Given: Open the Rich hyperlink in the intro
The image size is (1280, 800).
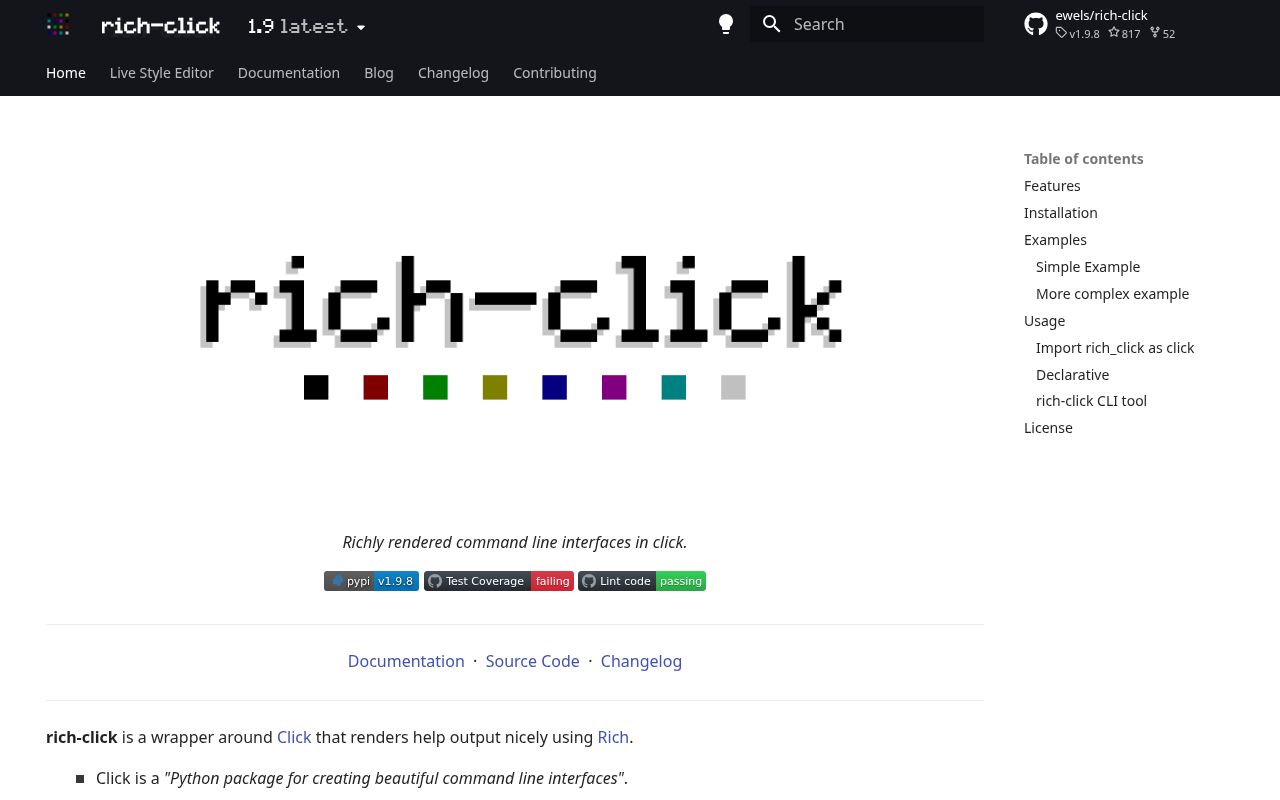Looking at the screenshot, I should point(613,737).
